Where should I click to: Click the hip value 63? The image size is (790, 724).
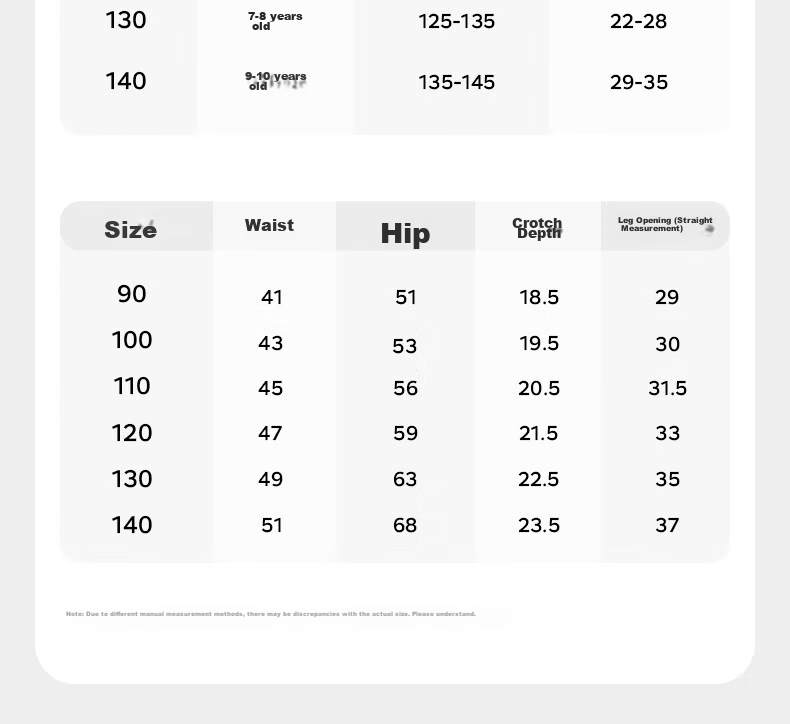405,479
